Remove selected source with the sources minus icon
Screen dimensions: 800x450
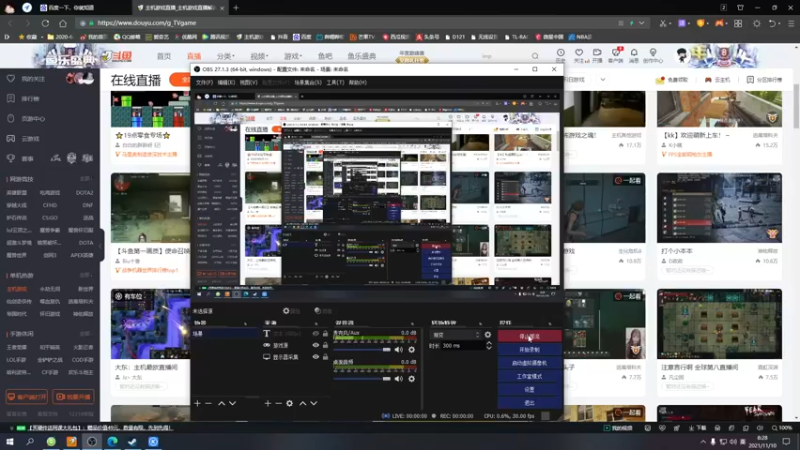[278, 403]
